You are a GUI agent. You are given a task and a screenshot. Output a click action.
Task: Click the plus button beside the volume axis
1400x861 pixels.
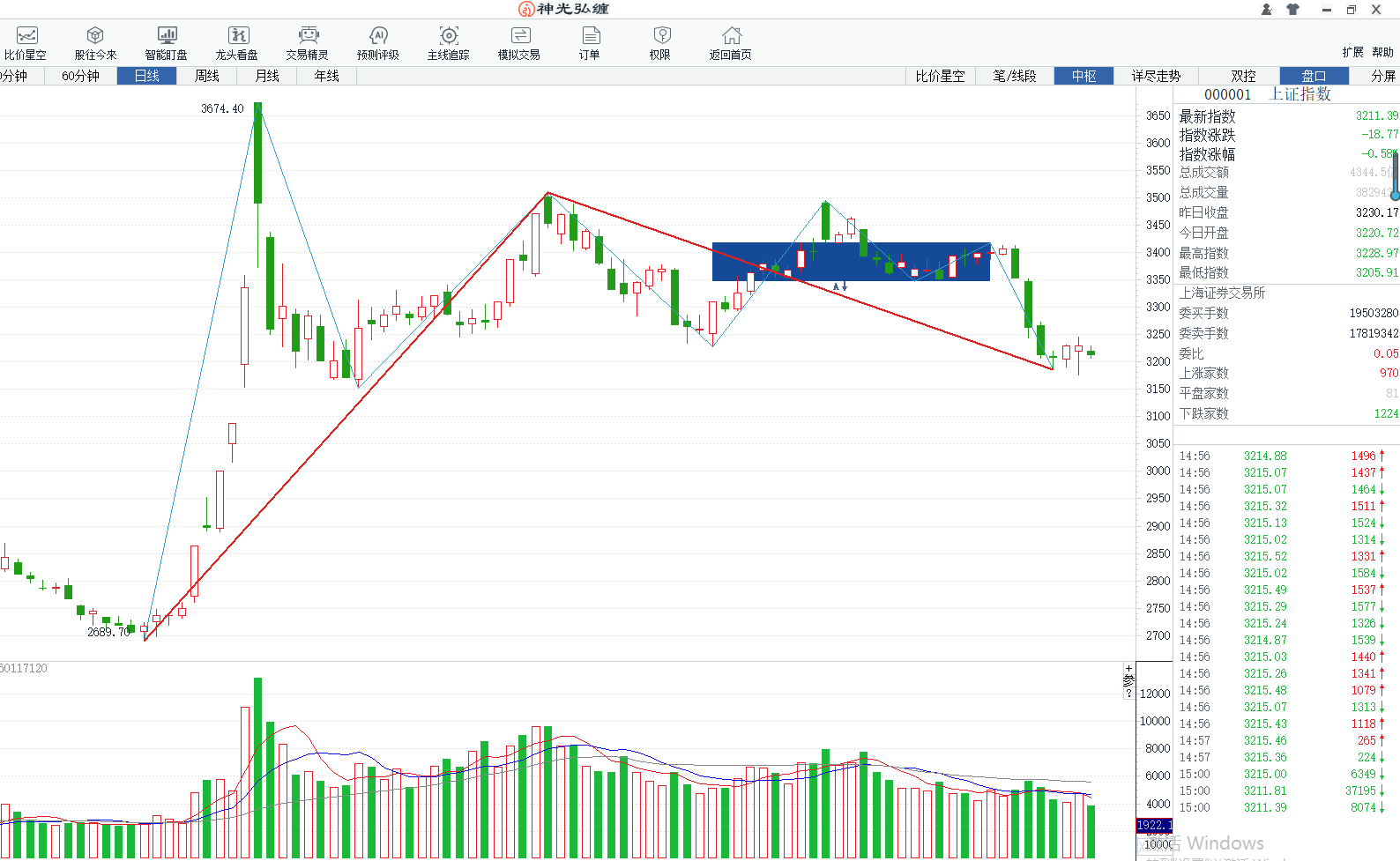1128,669
